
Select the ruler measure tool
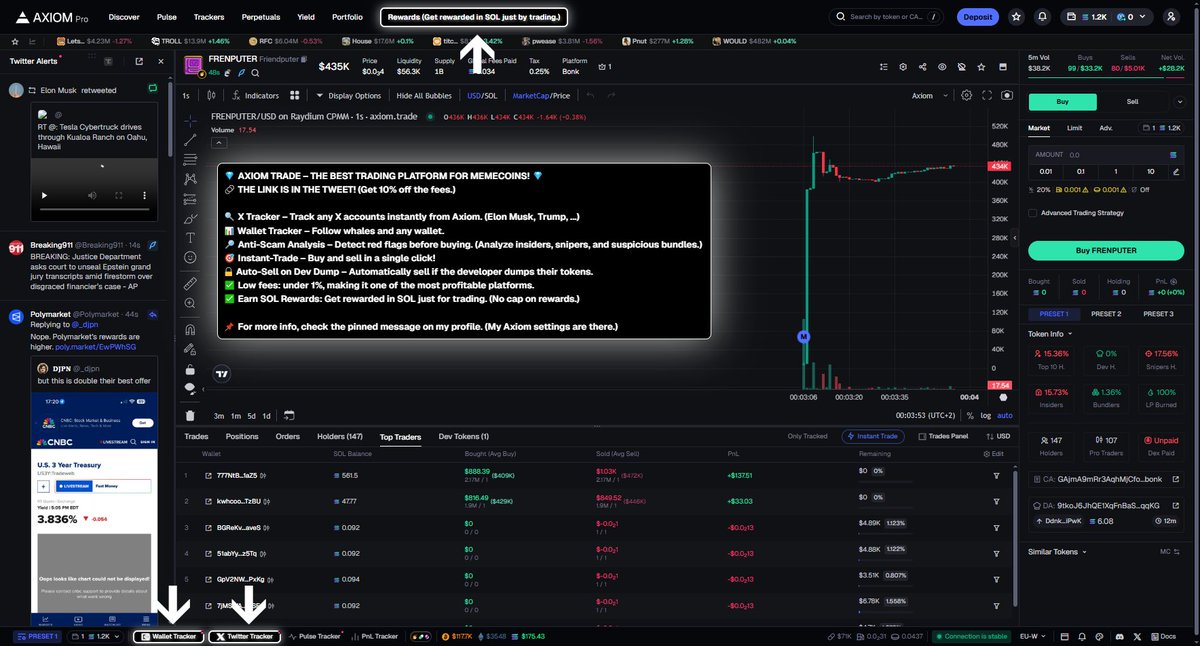point(190,284)
